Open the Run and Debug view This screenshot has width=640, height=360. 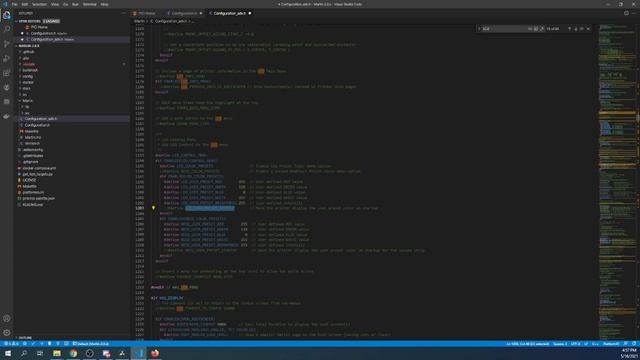point(7,58)
